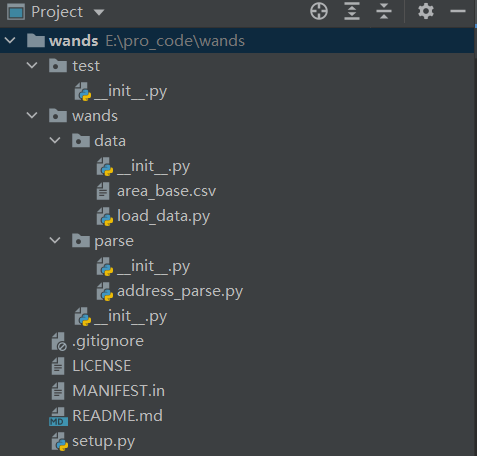This screenshot has width=477, height=456.
Task: Open the Project view dropdown arrow
Action: pyautogui.click(x=99, y=12)
